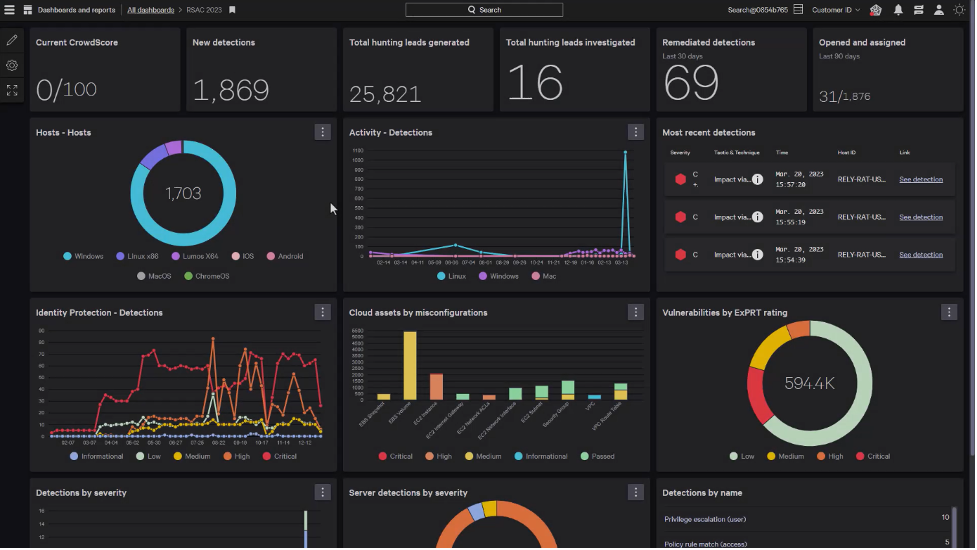This screenshot has width=977, height=550.
Task: Open the hamburger navigation menu
Action: click(9, 10)
